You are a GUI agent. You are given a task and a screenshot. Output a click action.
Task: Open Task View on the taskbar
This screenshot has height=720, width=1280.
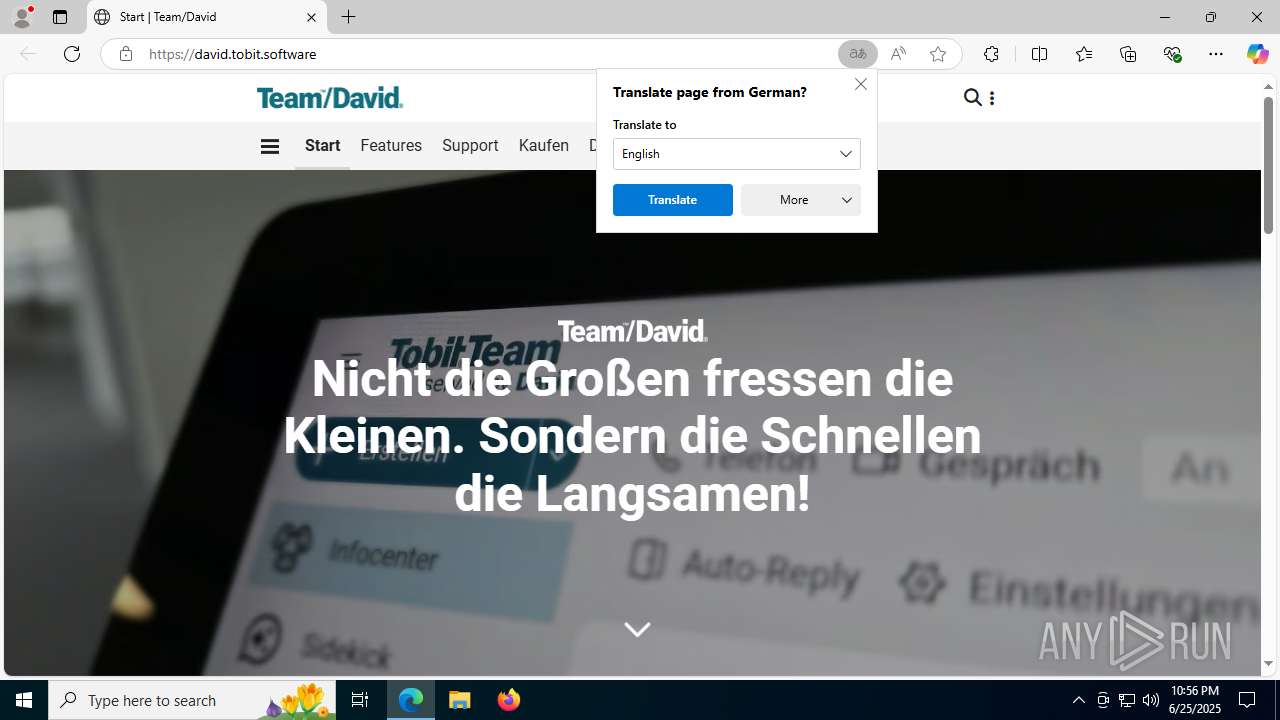[360, 700]
